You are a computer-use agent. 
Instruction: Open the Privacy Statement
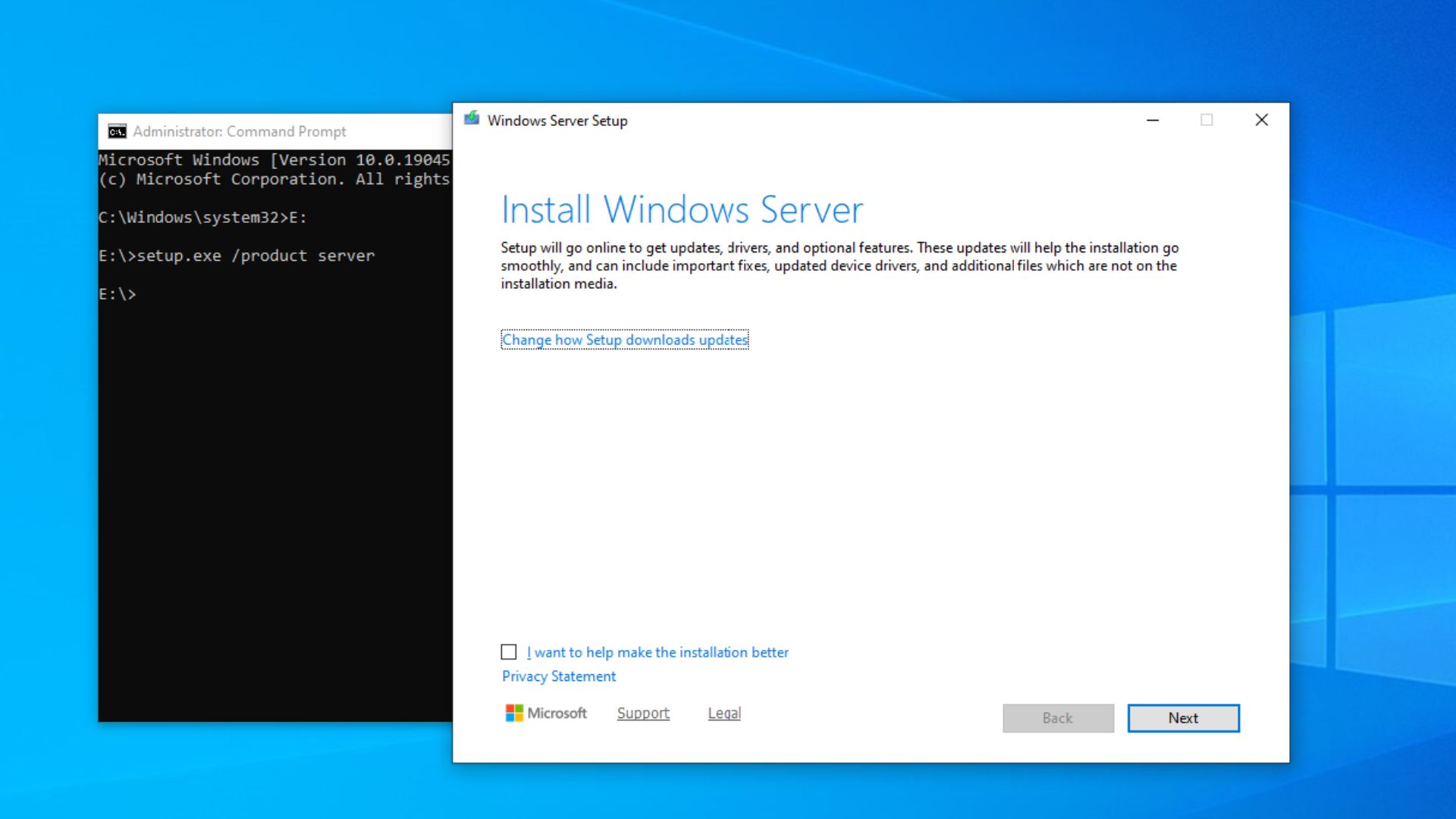tap(558, 676)
